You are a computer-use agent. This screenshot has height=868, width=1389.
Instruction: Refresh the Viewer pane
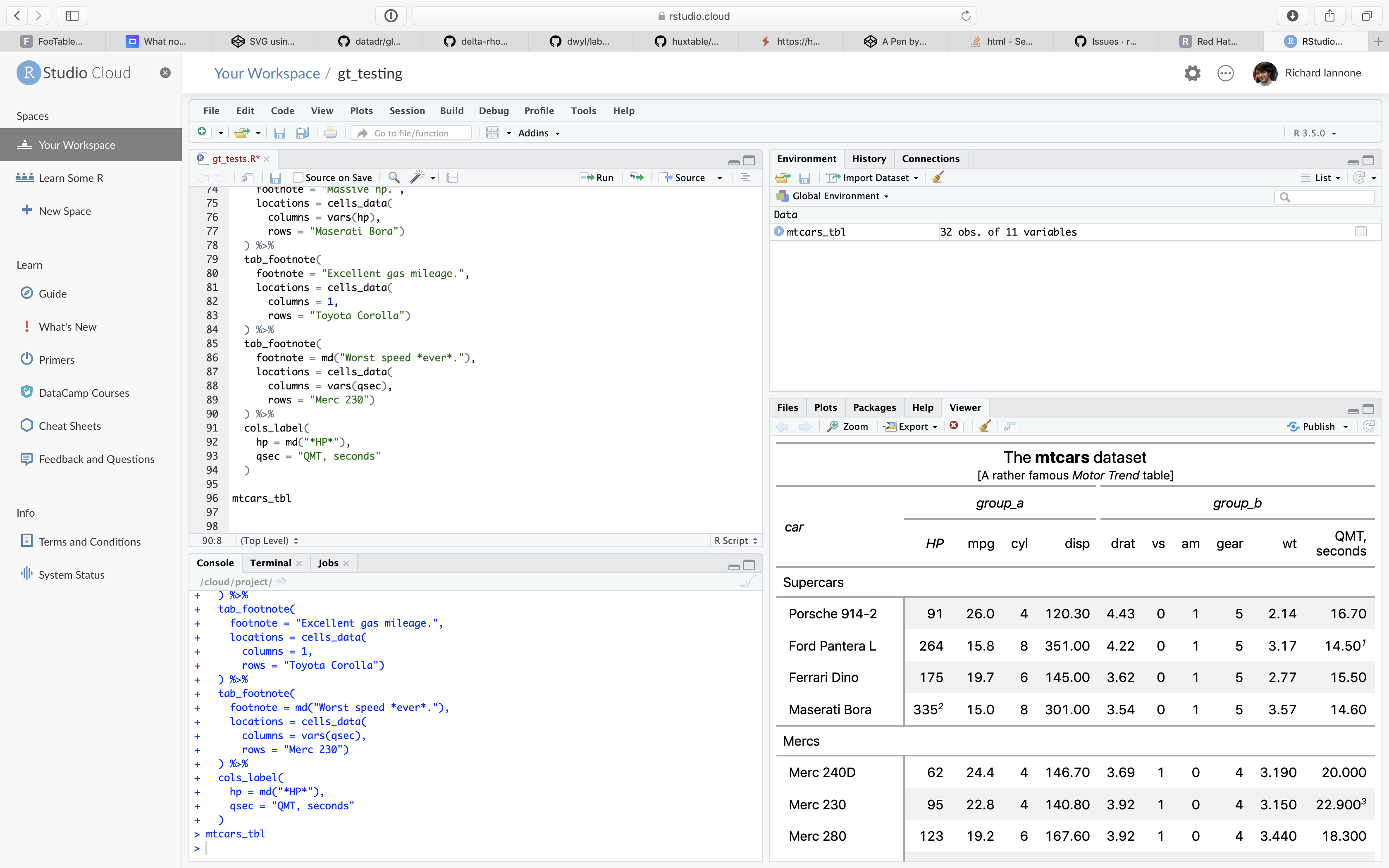tap(1370, 426)
